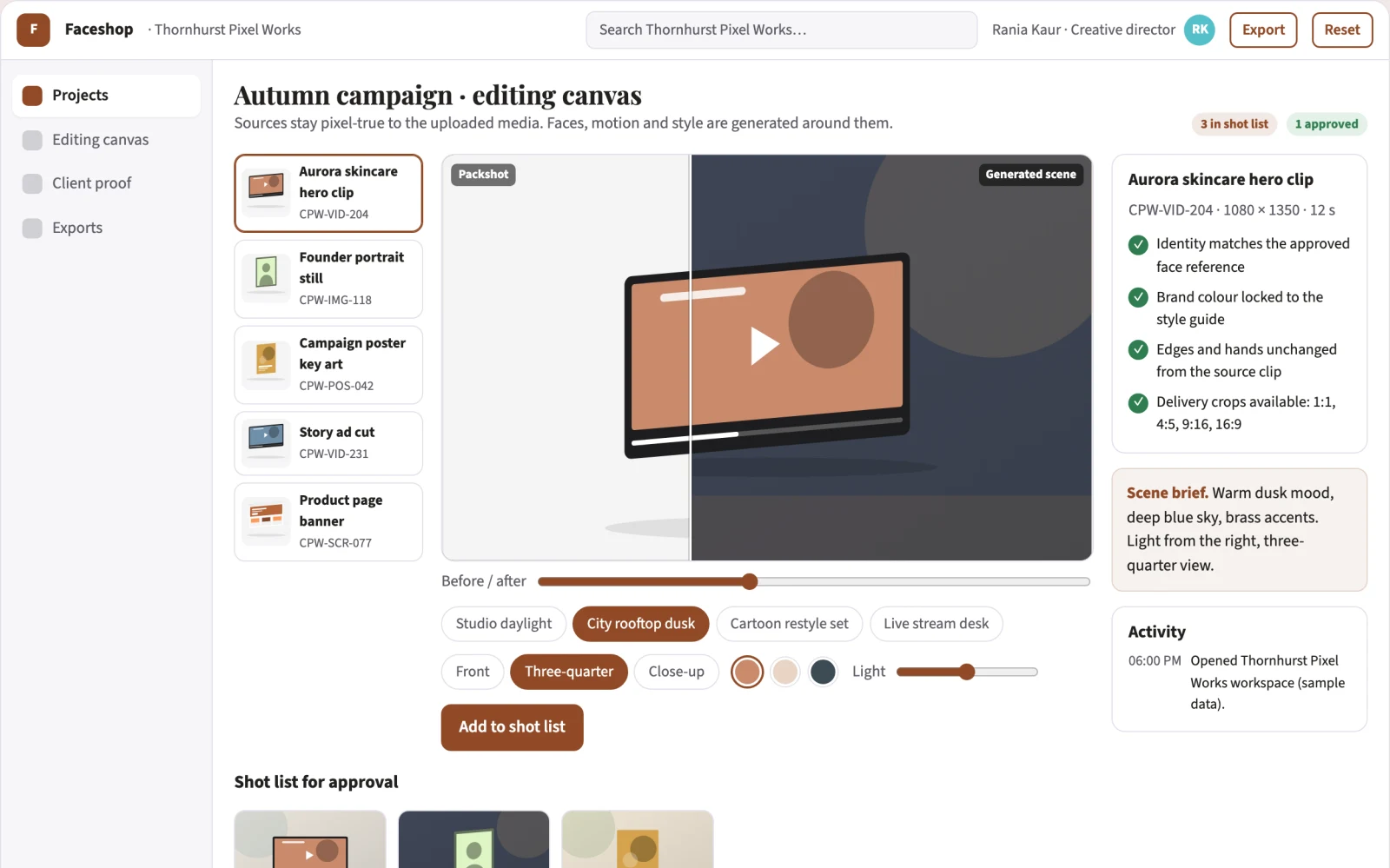1390x868 pixels.
Task: Select Founder portrait still asset
Action: point(328,279)
